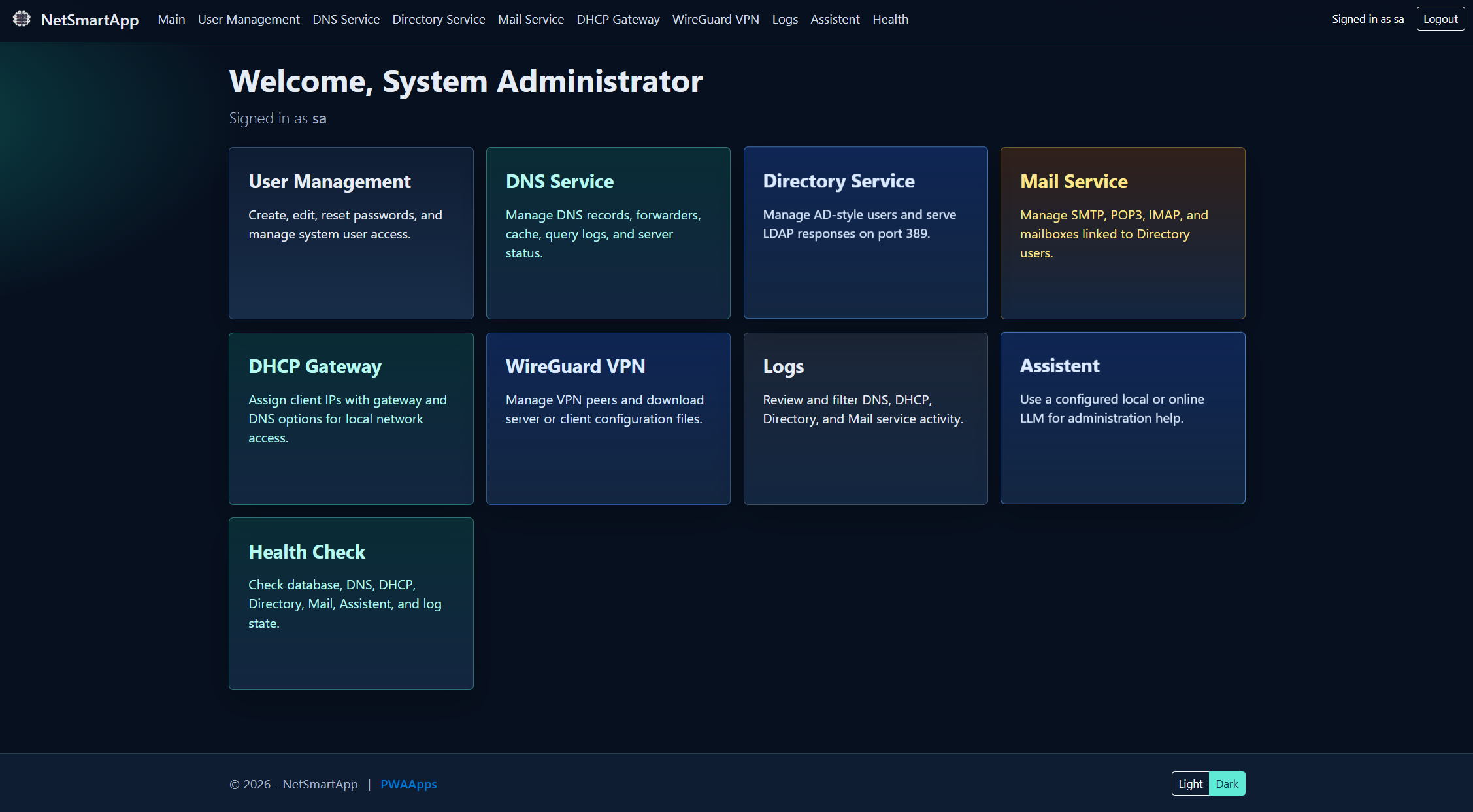Follow the PWAApps footer link
The image size is (1473, 812).
pos(408,784)
